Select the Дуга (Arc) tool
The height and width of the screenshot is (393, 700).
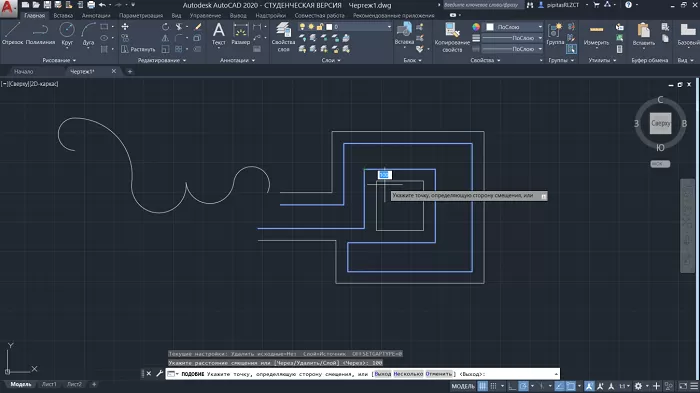click(x=88, y=34)
